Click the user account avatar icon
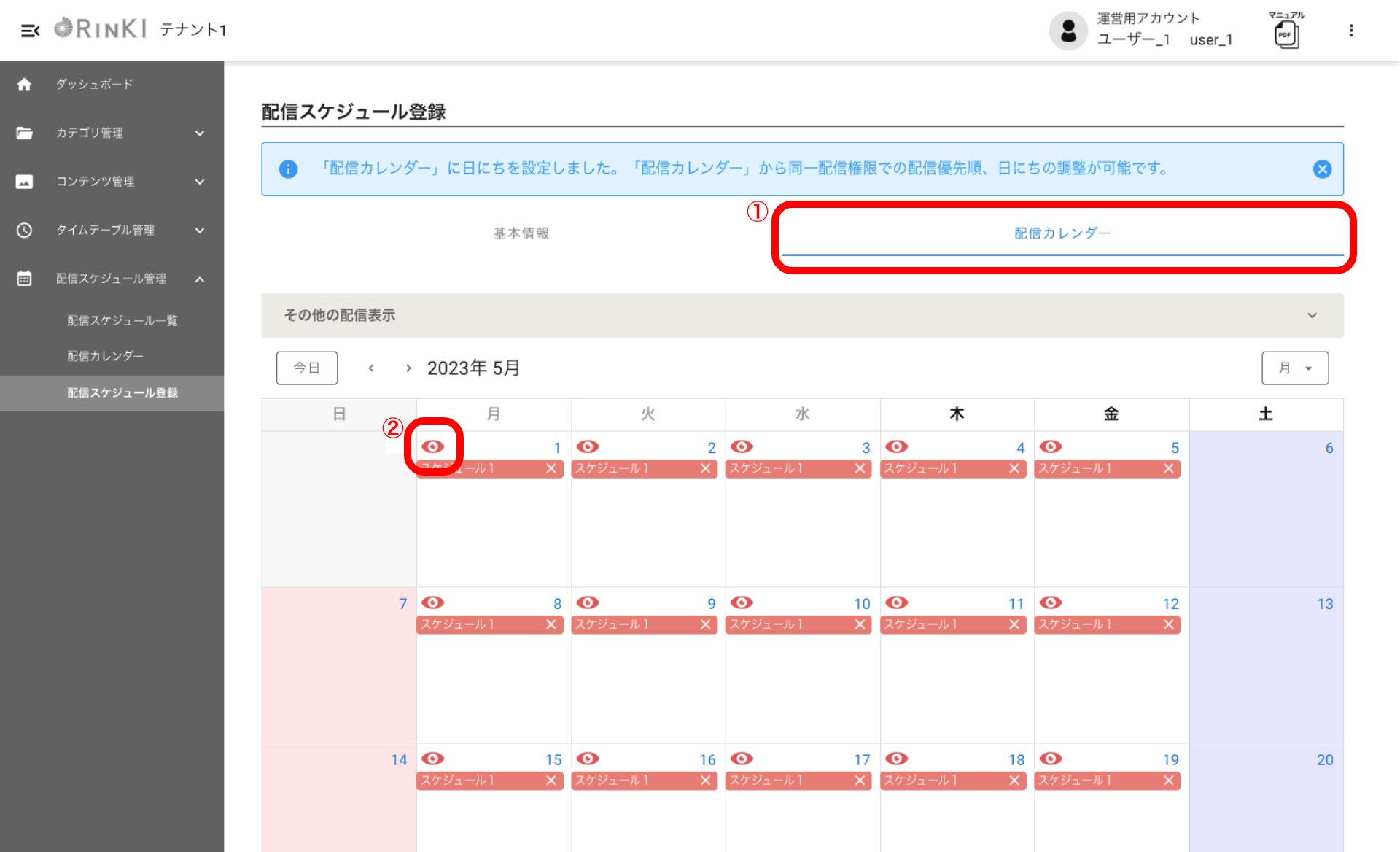The image size is (1400, 852). click(x=1068, y=31)
